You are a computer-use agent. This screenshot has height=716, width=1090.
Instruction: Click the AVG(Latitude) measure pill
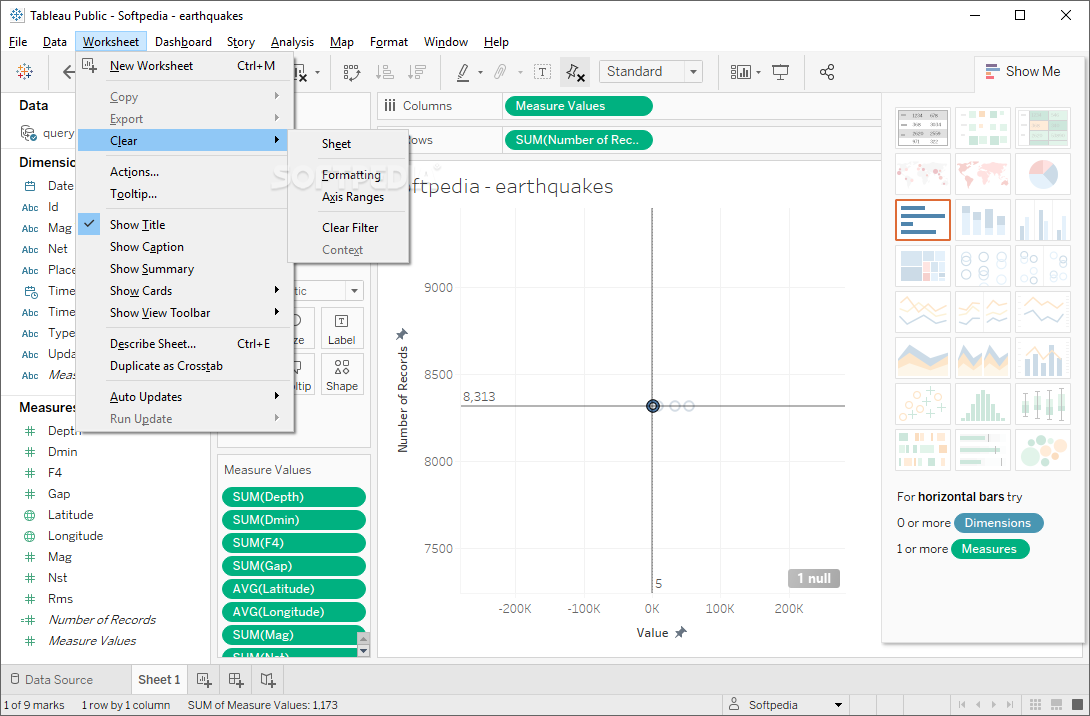[x=294, y=589]
